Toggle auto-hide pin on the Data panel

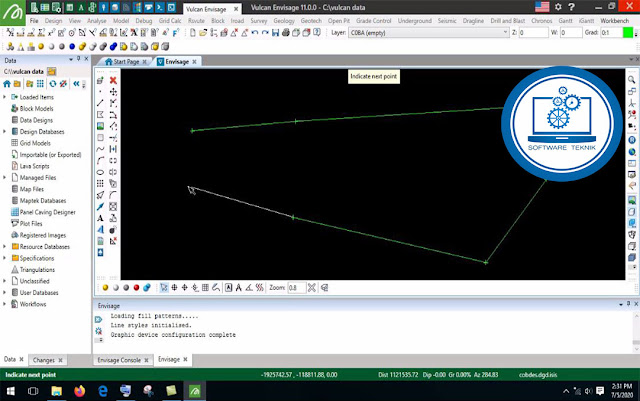pyautogui.click(x=79, y=59)
